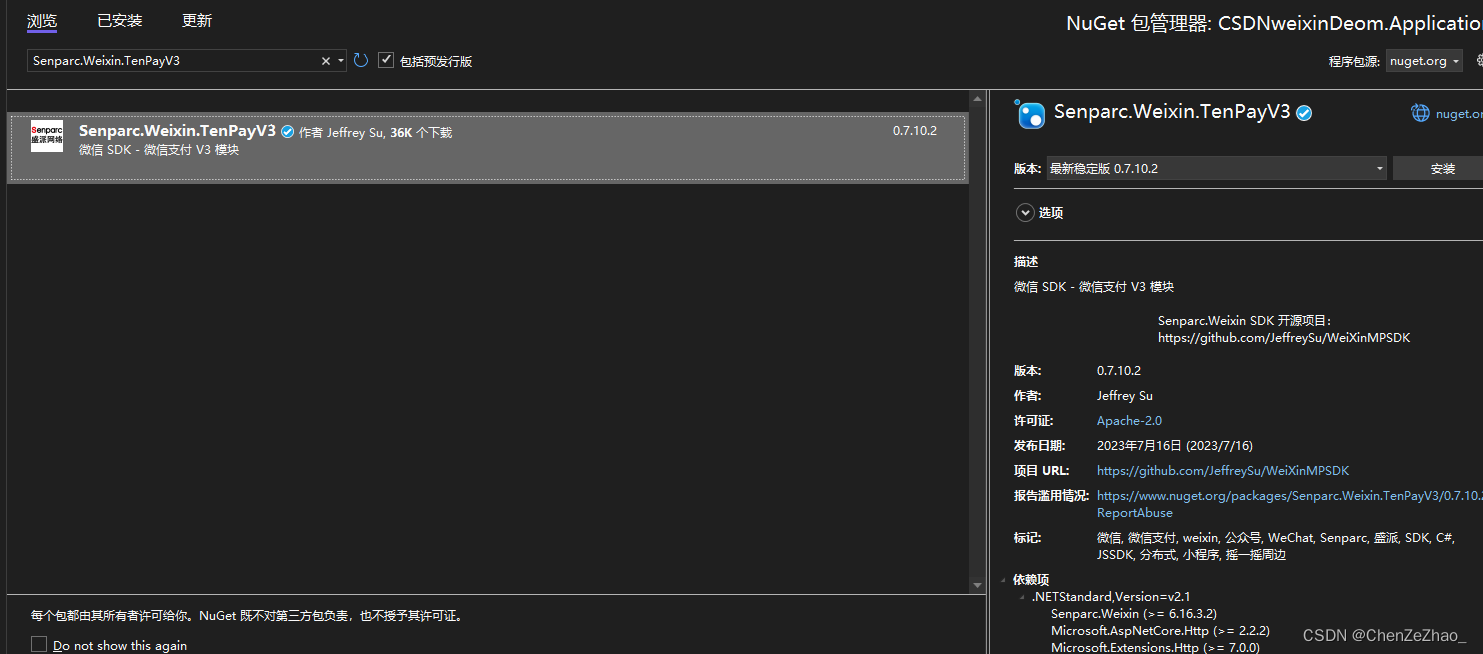
Task: Open the nuget.org link beside the globe
Action: (x=1459, y=114)
